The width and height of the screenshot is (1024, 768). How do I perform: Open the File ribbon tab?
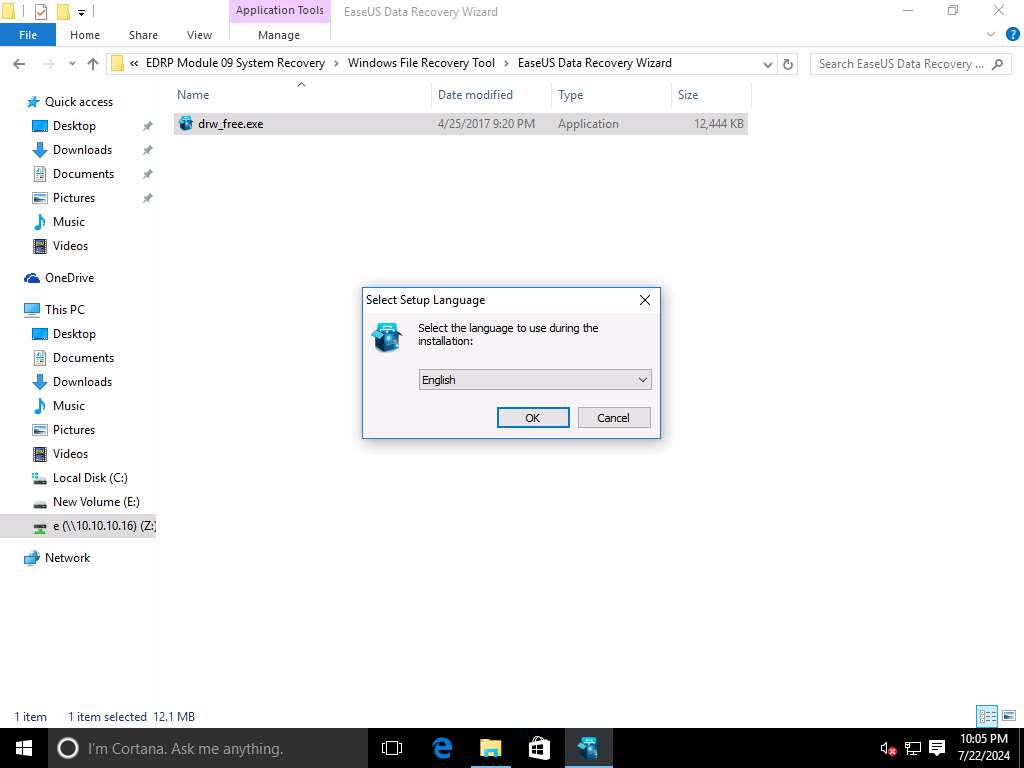point(28,35)
